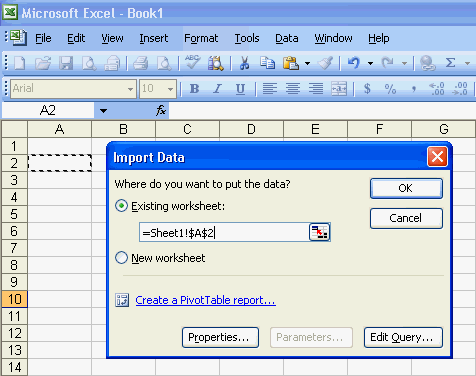Select the Existing worksheet radio button
476x376 pixels.
tap(121, 206)
